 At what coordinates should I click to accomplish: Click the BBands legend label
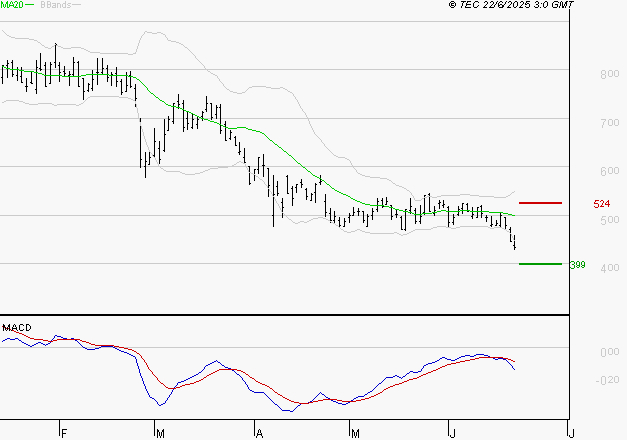click(x=56, y=5)
